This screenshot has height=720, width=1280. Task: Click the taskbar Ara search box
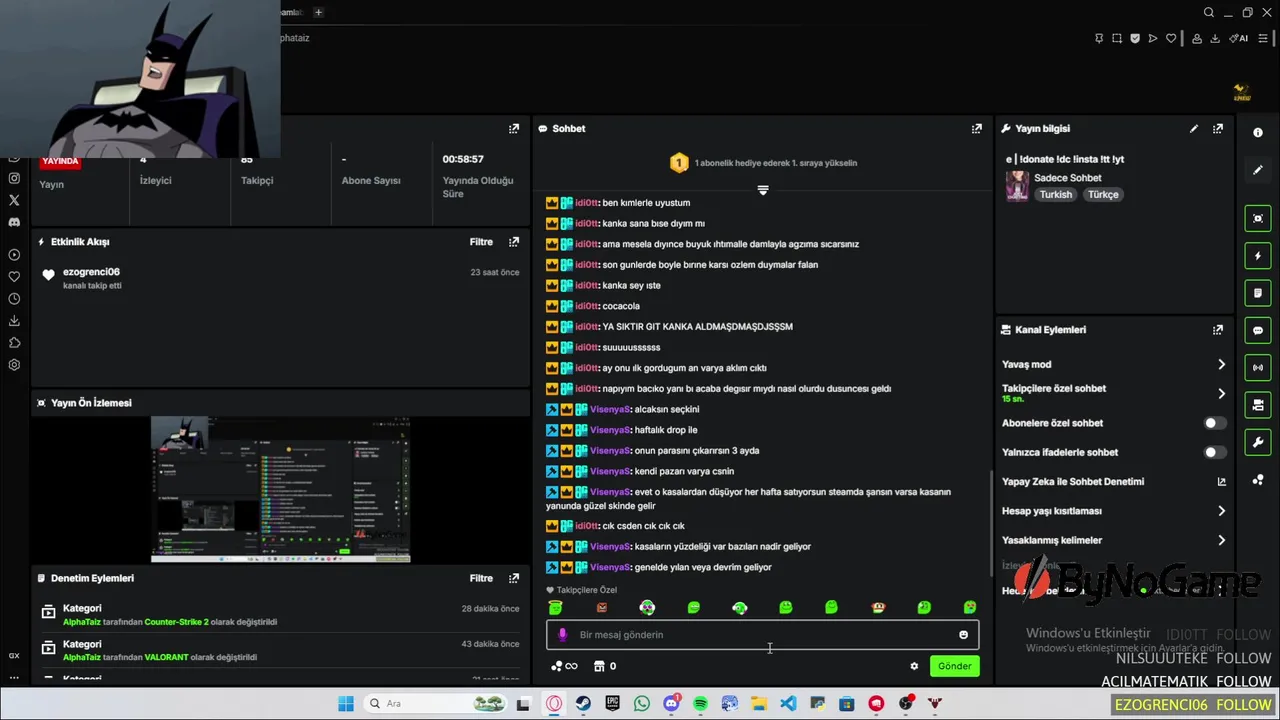pyautogui.click(x=434, y=703)
